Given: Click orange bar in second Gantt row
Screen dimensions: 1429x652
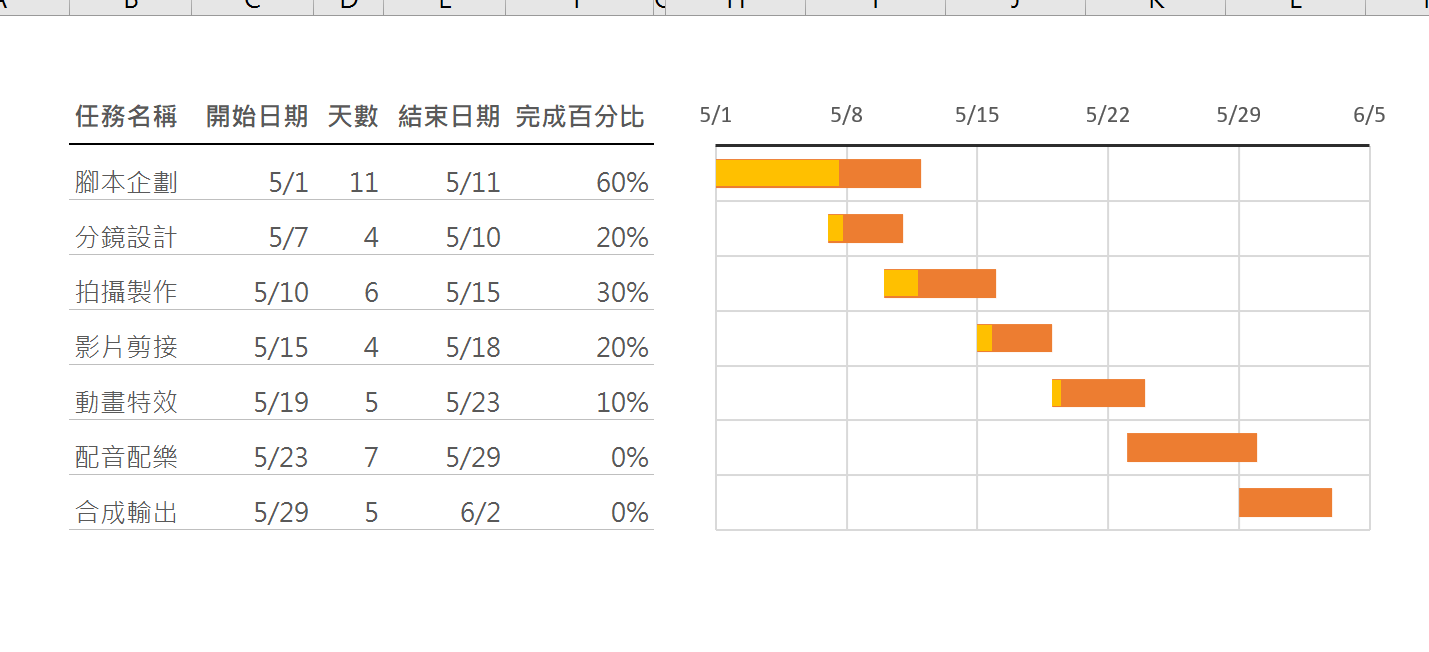Looking at the screenshot, I should click(873, 228).
